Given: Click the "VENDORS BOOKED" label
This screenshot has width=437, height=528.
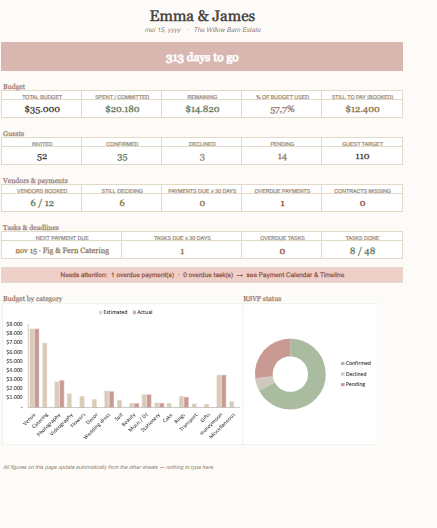Looking at the screenshot, I should pyautogui.click(x=42, y=191).
